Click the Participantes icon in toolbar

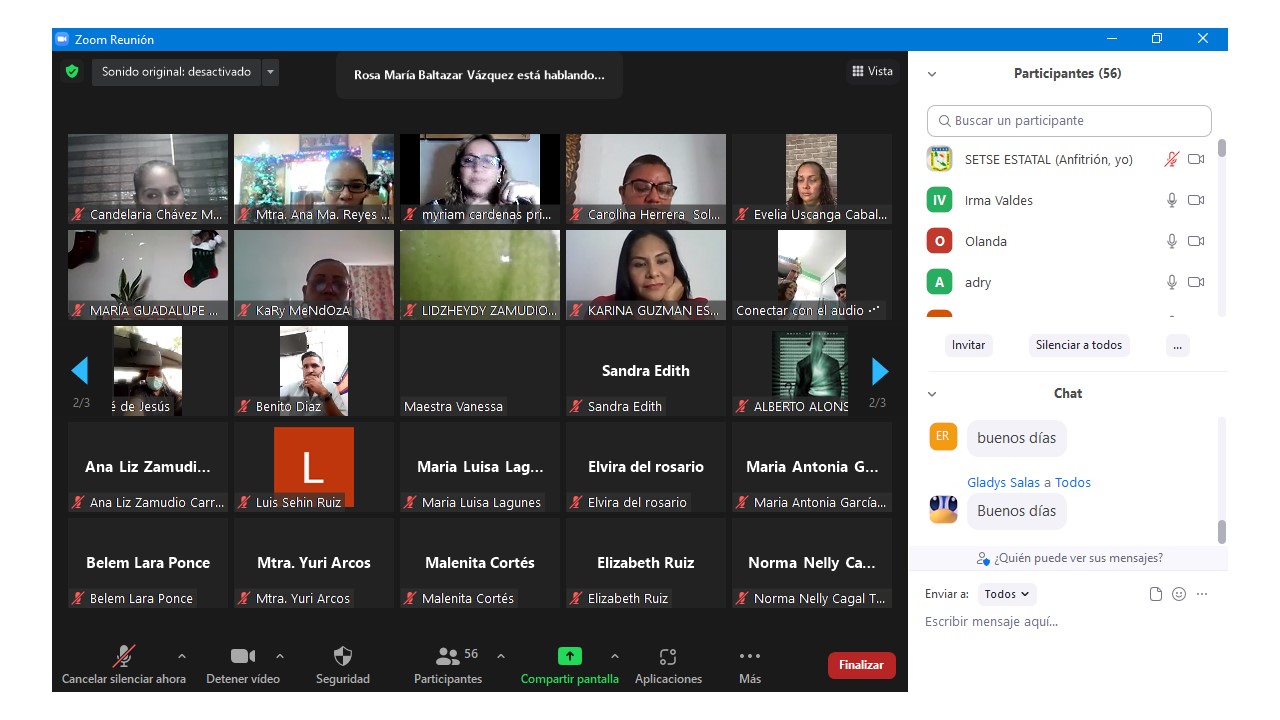[x=448, y=657]
